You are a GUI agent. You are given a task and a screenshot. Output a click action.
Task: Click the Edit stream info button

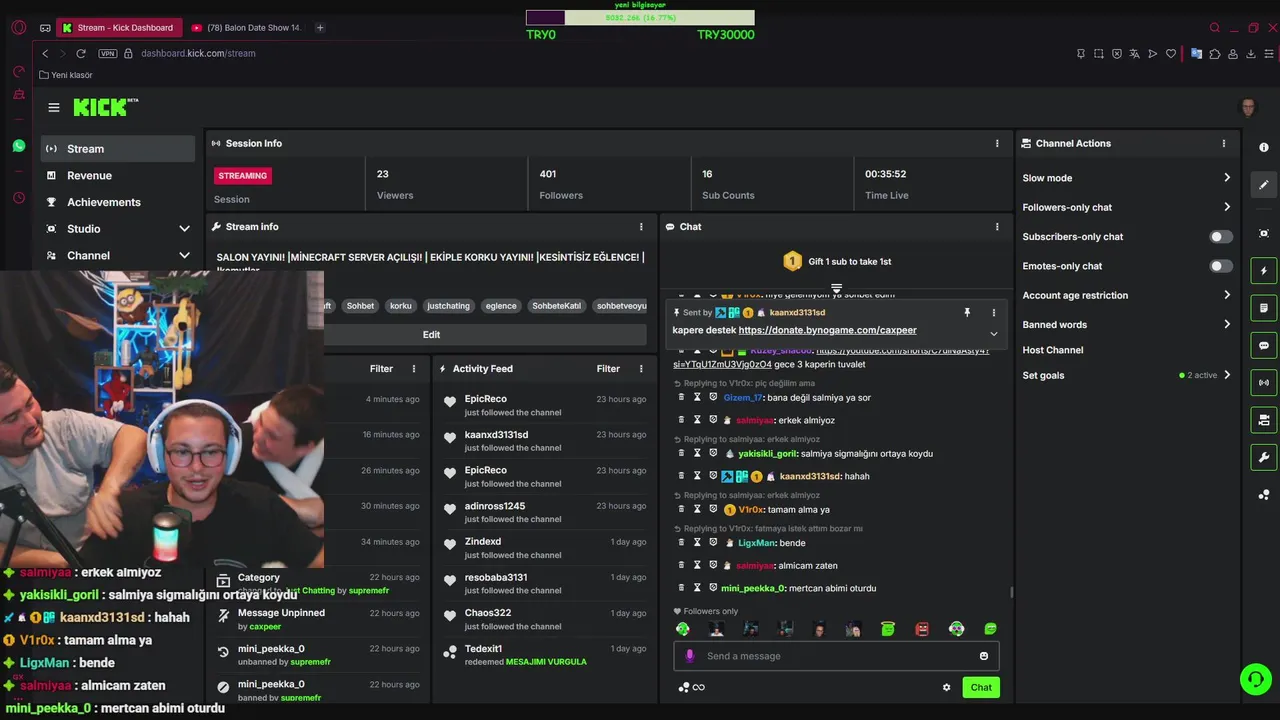[x=431, y=335]
